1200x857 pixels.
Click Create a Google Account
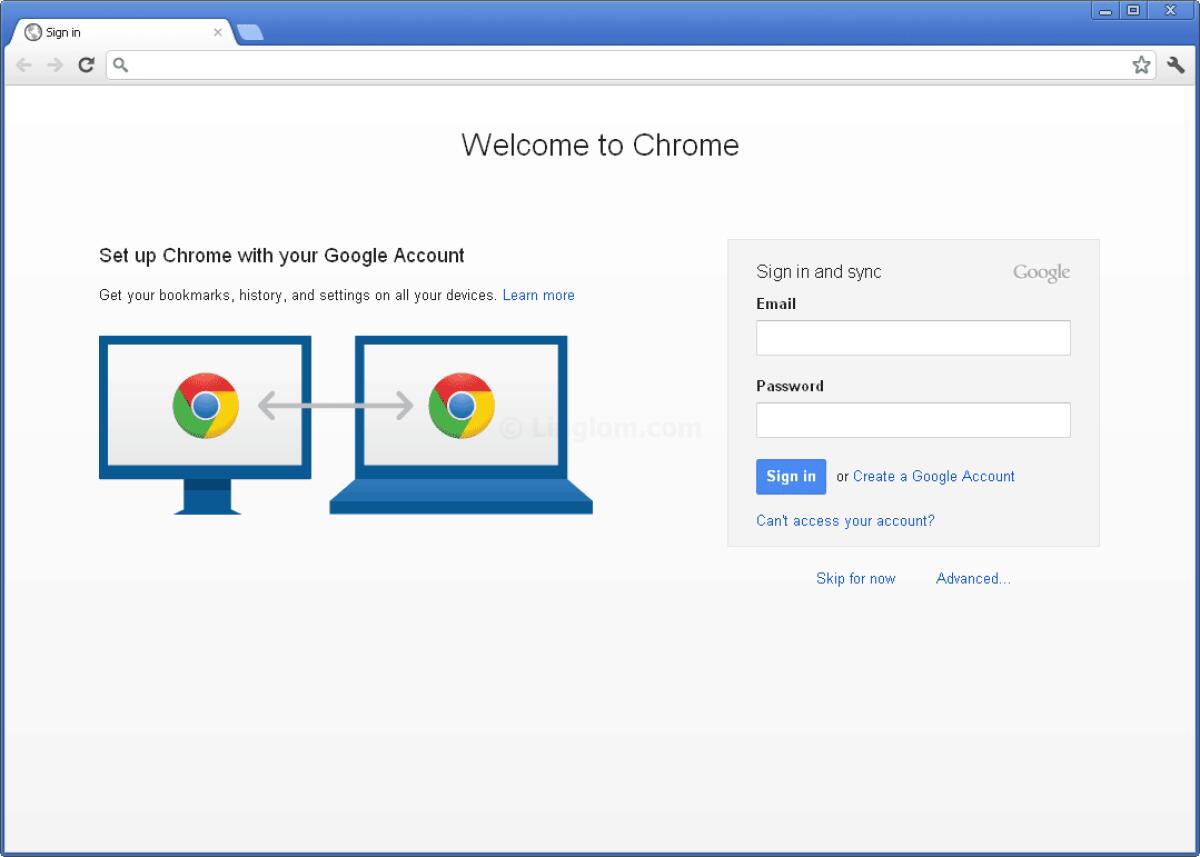[x=934, y=476]
